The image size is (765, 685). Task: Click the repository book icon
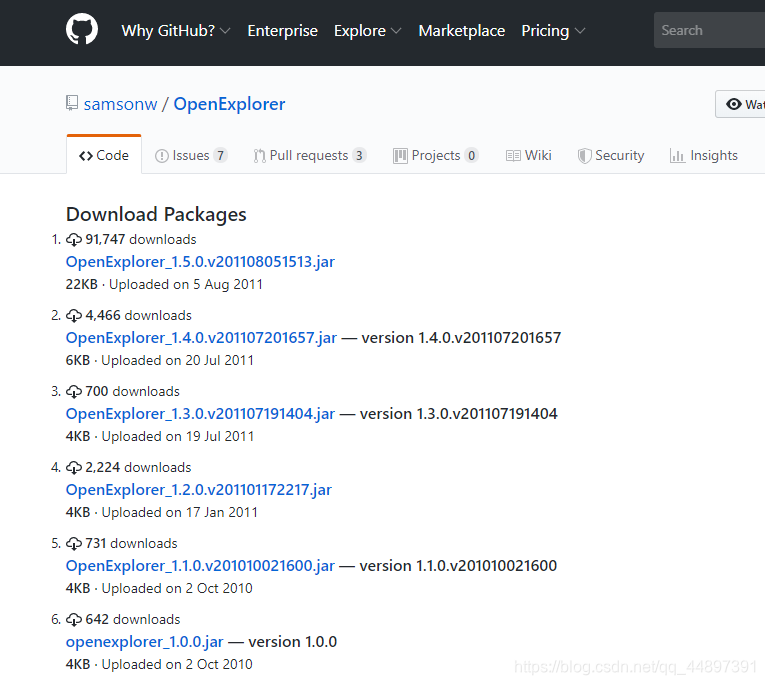tap(72, 103)
